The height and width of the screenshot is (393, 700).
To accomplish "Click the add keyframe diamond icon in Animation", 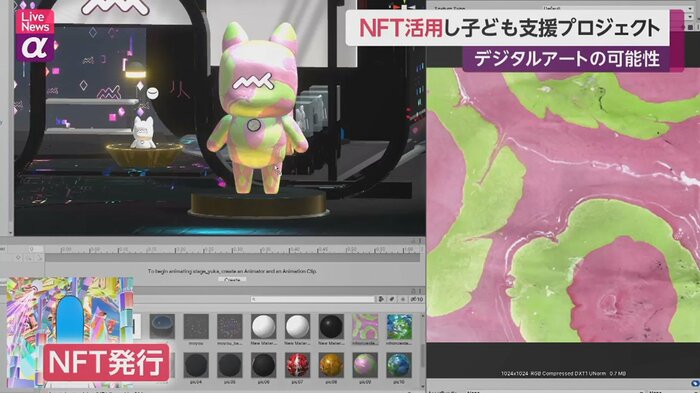I will tap(18, 258).
